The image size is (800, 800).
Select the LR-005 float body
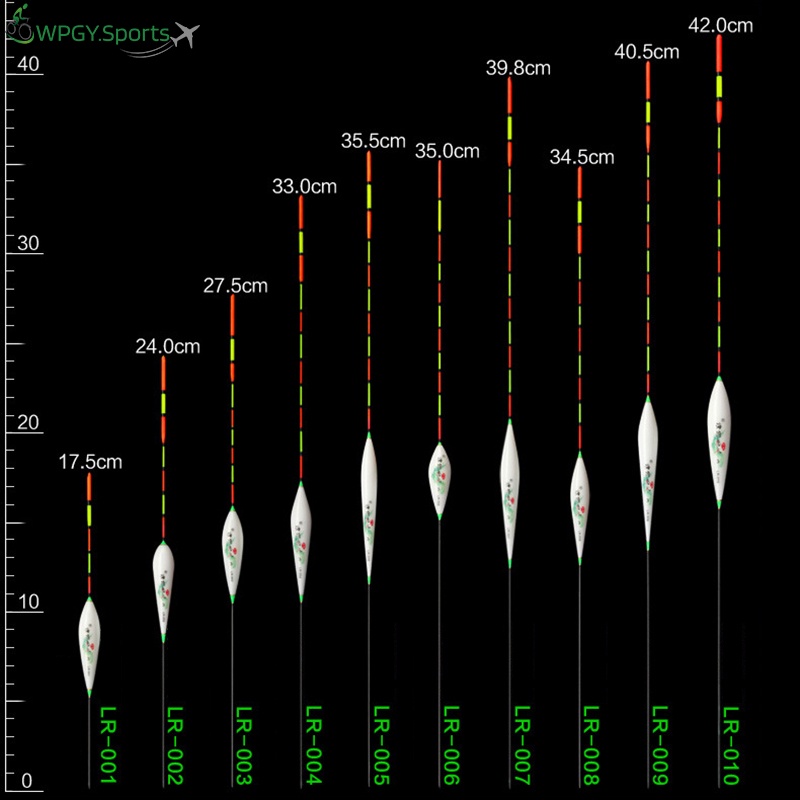pos(369,508)
